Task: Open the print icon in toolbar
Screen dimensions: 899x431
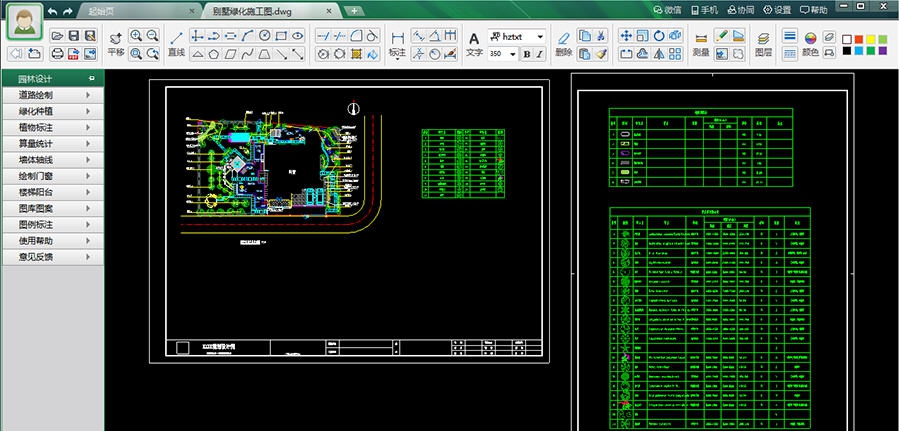Action: click(x=58, y=53)
